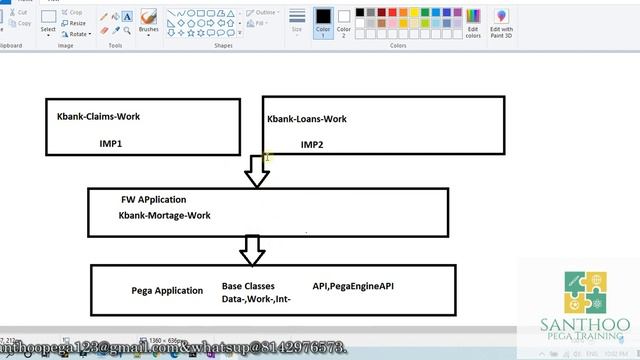Activate the Color 1 foreground box

[x=323, y=23]
